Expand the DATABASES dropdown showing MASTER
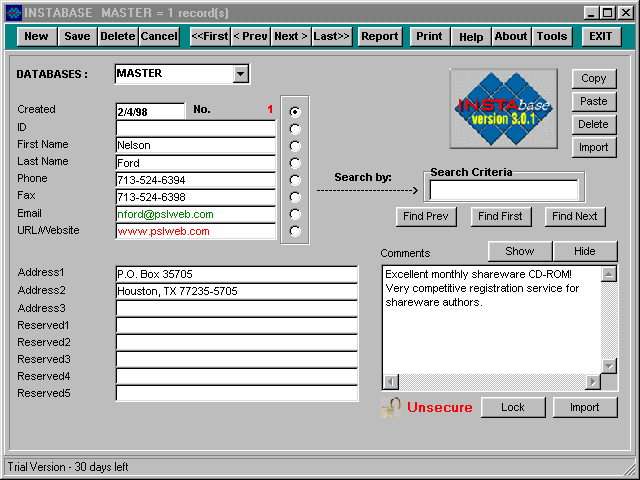The image size is (640, 480). click(240, 74)
